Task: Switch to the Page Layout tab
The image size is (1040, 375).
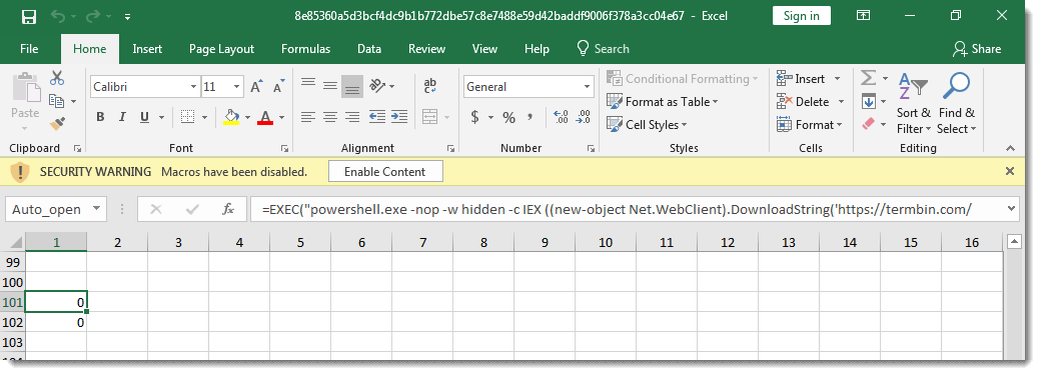Action: point(222,48)
